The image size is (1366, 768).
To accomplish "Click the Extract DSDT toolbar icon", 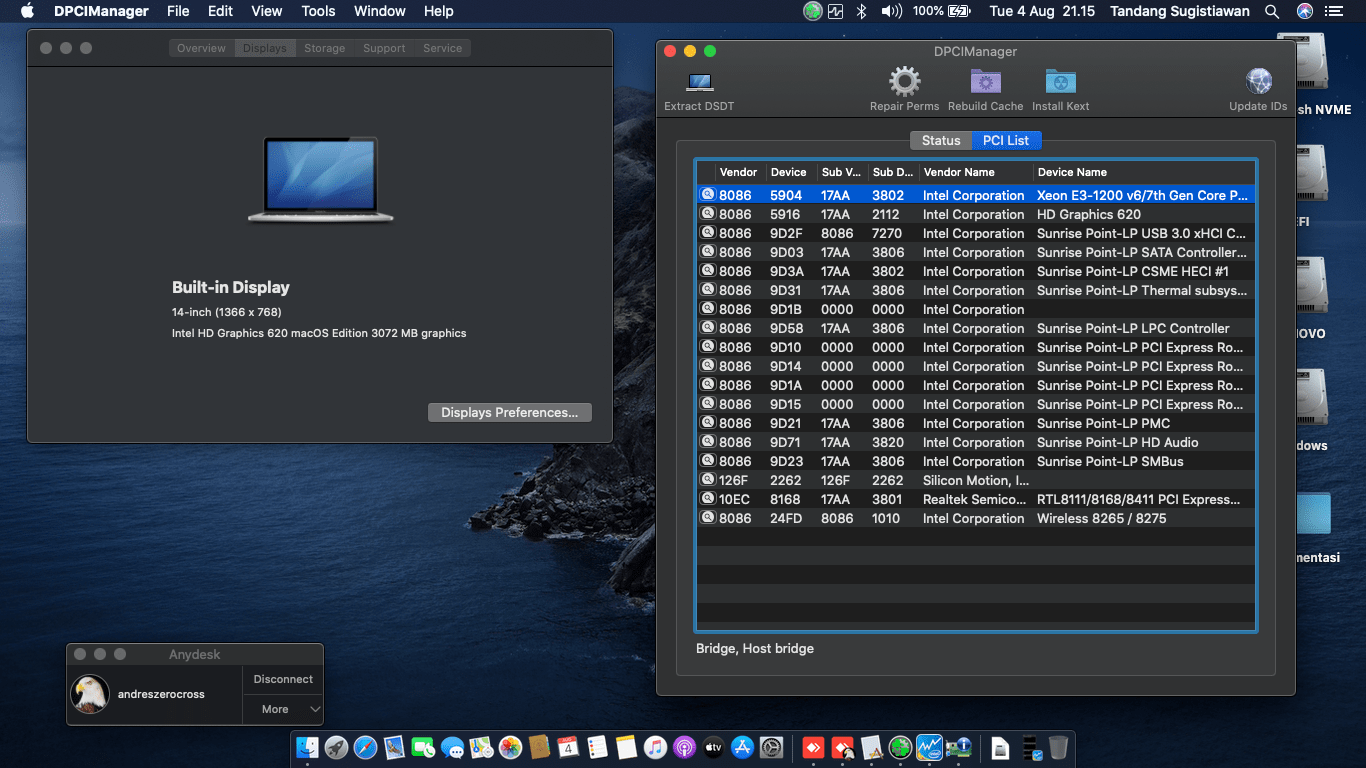I will [x=699, y=83].
